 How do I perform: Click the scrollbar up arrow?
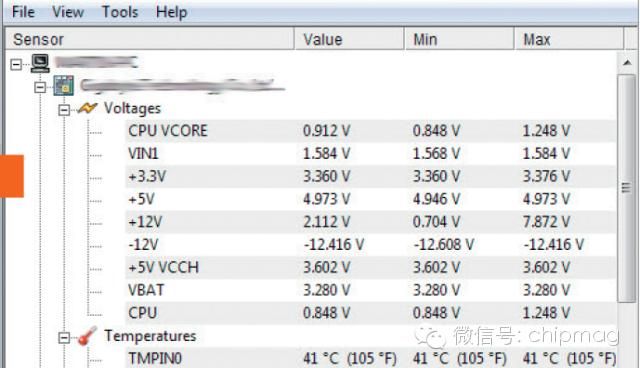coord(627,63)
